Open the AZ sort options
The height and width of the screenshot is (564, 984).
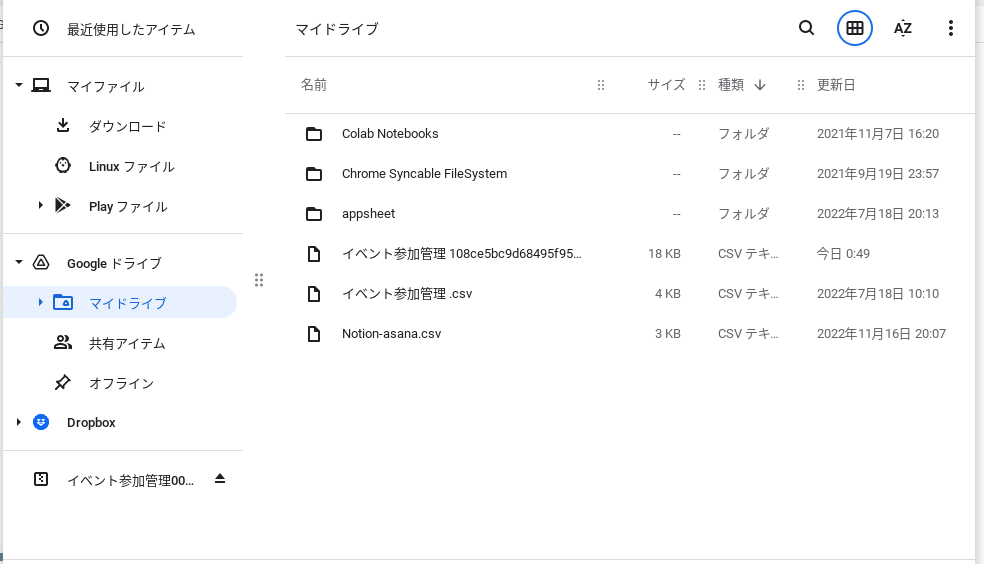(902, 28)
